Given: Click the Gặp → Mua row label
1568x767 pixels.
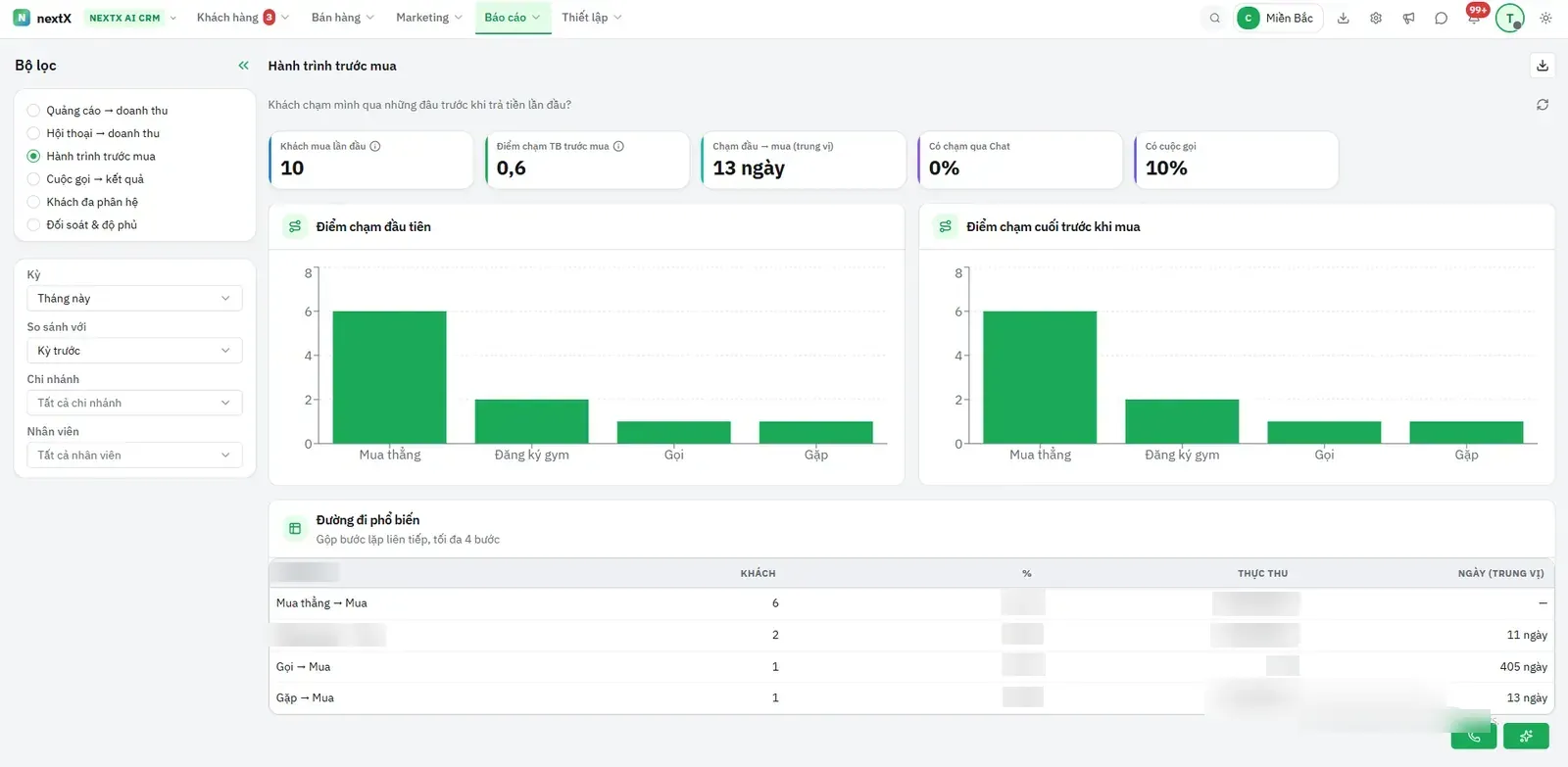Looking at the screenshot, I should [x=305, y=698].
